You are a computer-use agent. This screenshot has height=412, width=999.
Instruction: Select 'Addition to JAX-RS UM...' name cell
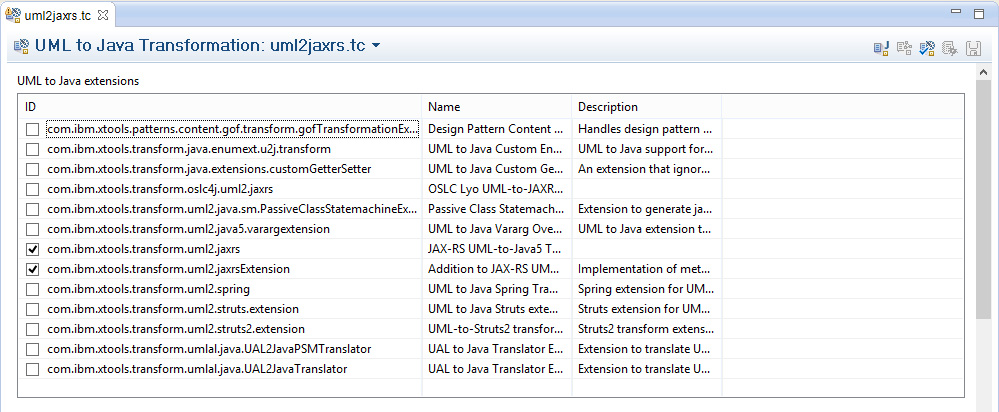pyautogui.click(x=495, y=269)
